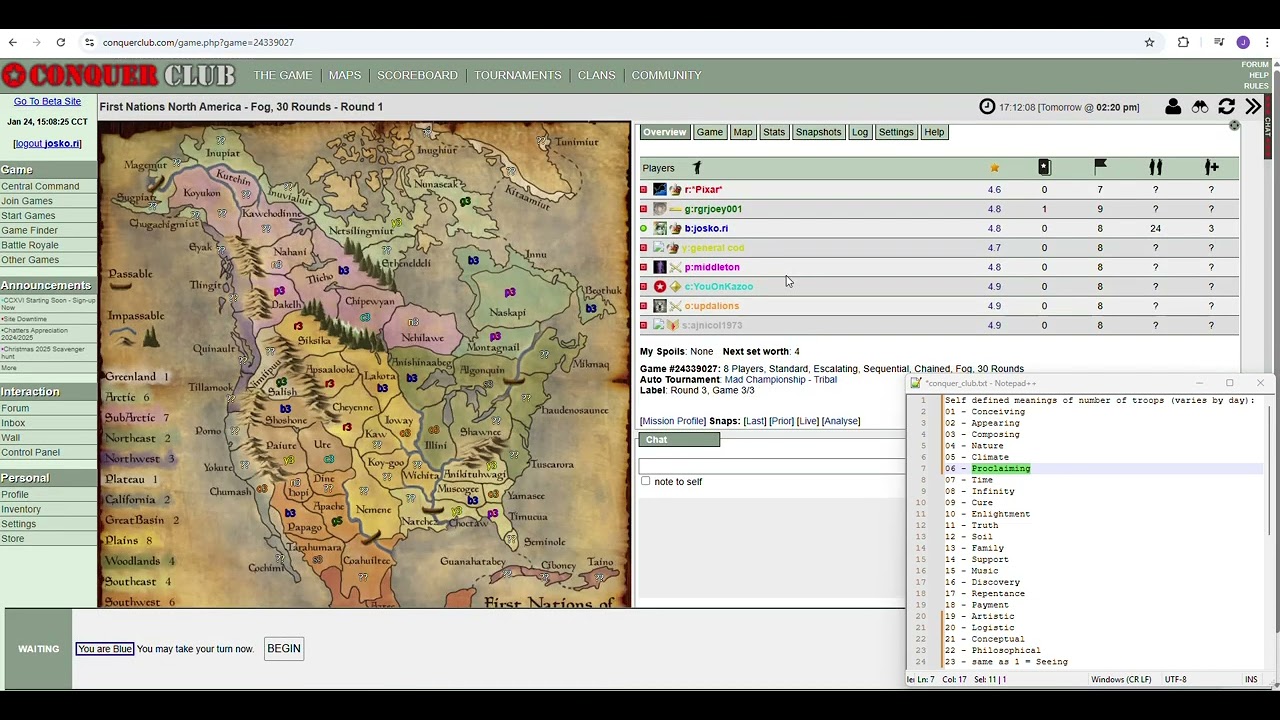Open Central Command in the sidebar

click(x=40, y=186)
